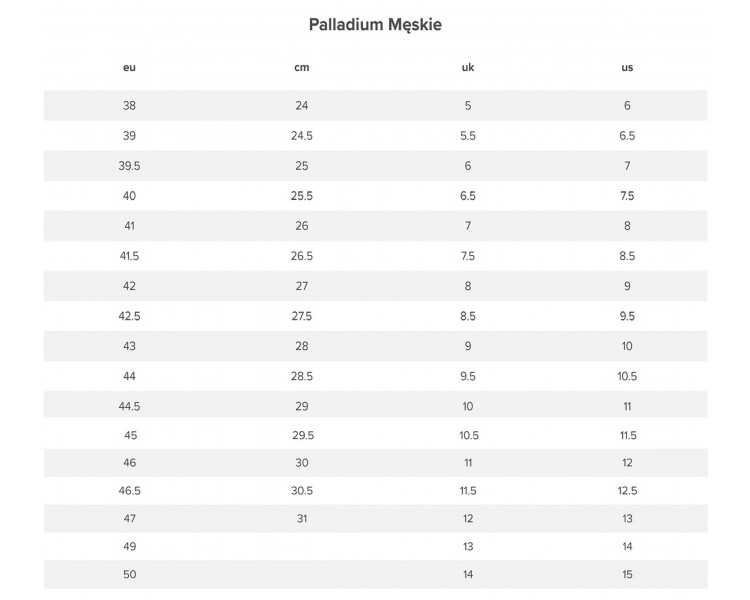This screenshot has width=750, height=600.
Task: Click the "uk" column header
Action: [467, 68]
